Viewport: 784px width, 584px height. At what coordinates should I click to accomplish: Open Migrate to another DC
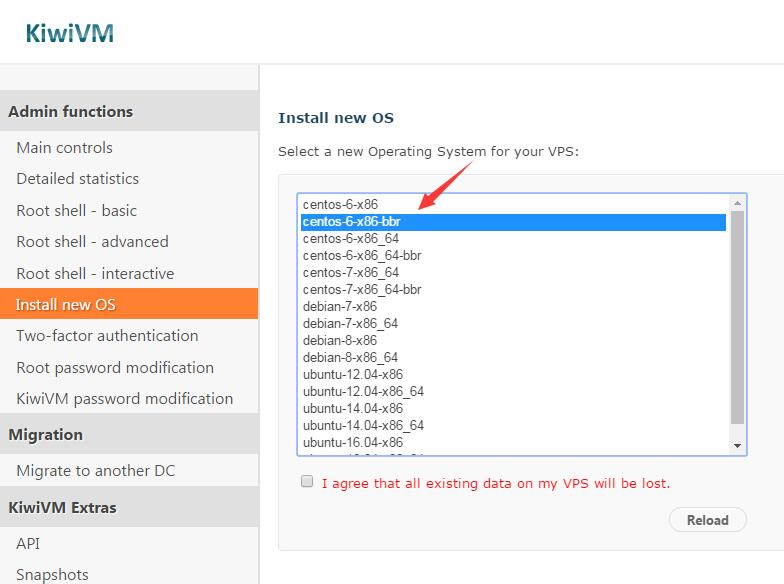96,470
